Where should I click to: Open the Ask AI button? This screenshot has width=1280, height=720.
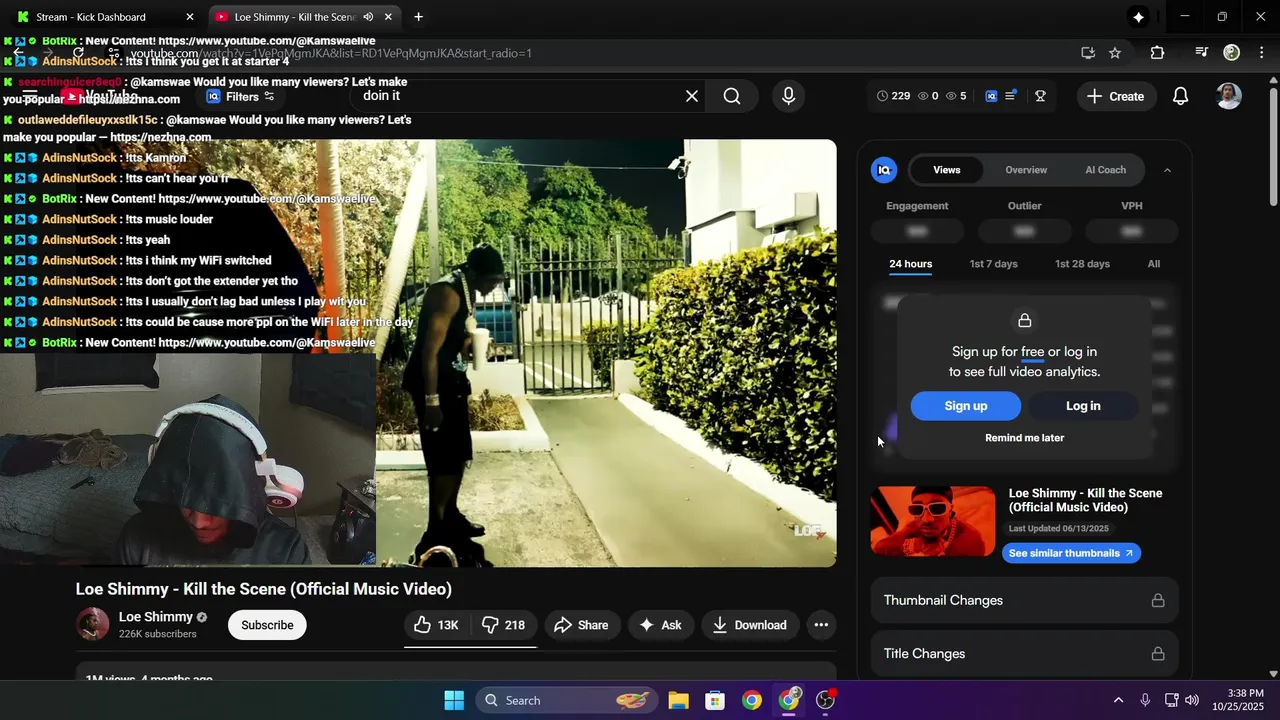click(x=661, y=625)
